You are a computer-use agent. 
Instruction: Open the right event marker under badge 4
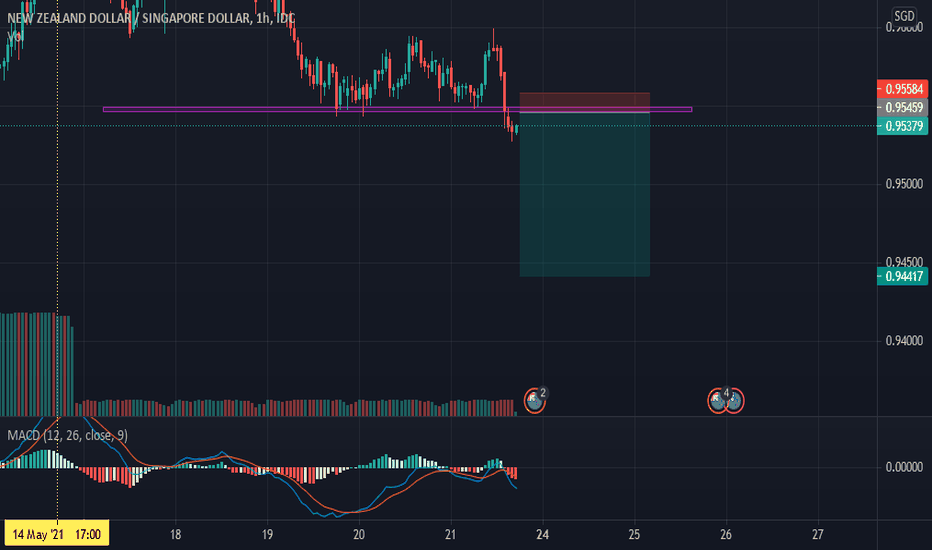point(735,401)
